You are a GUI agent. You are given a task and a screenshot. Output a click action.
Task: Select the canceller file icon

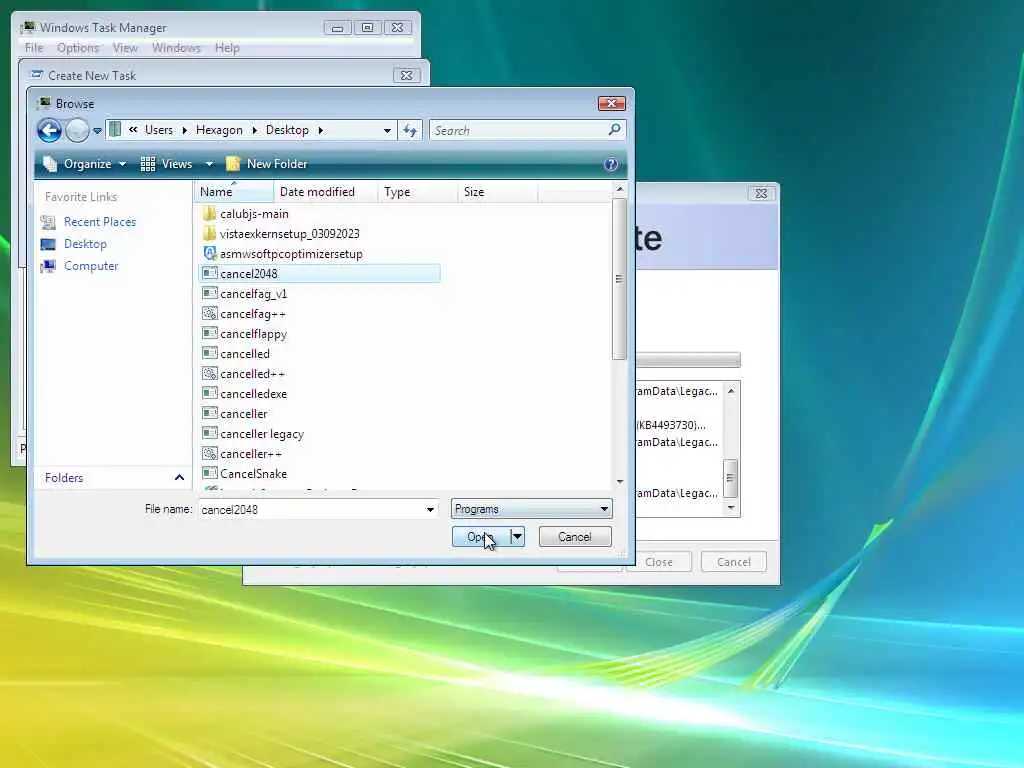[x=210, y=413]
